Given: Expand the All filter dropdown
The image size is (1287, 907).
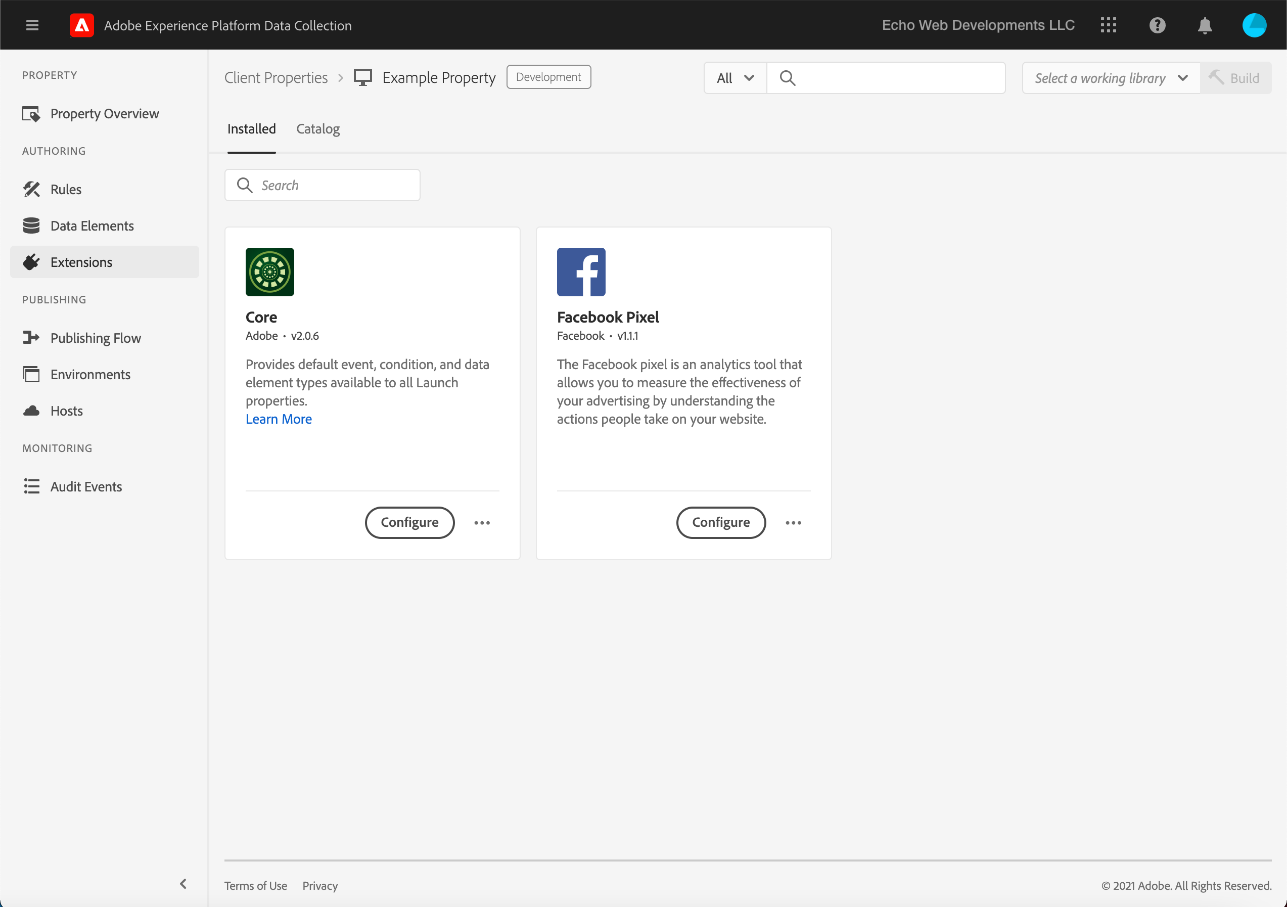Looking at the screenshot, I should coord(735,78).
